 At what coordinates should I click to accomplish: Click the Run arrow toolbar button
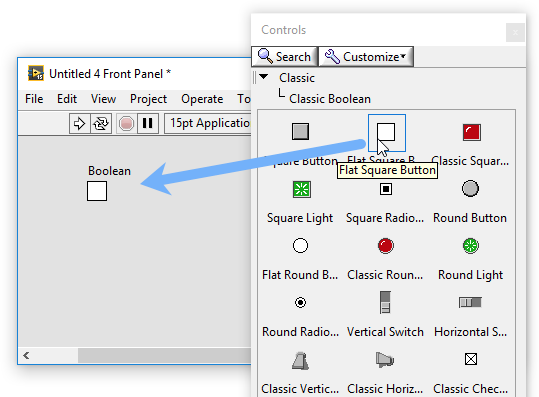point(79,123)
